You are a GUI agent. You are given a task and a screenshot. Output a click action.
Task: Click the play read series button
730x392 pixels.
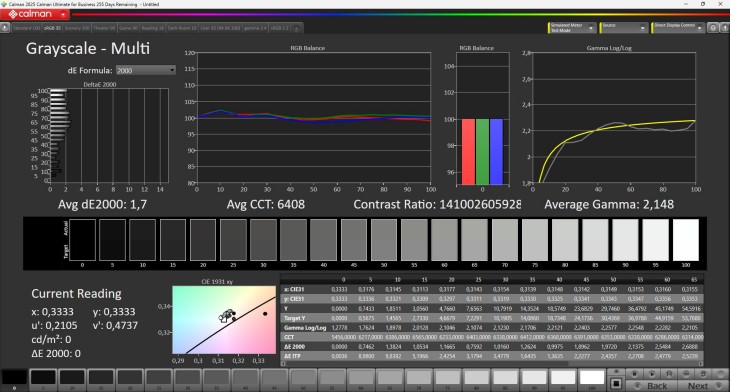pyautogui.click(x=652, y=374)
